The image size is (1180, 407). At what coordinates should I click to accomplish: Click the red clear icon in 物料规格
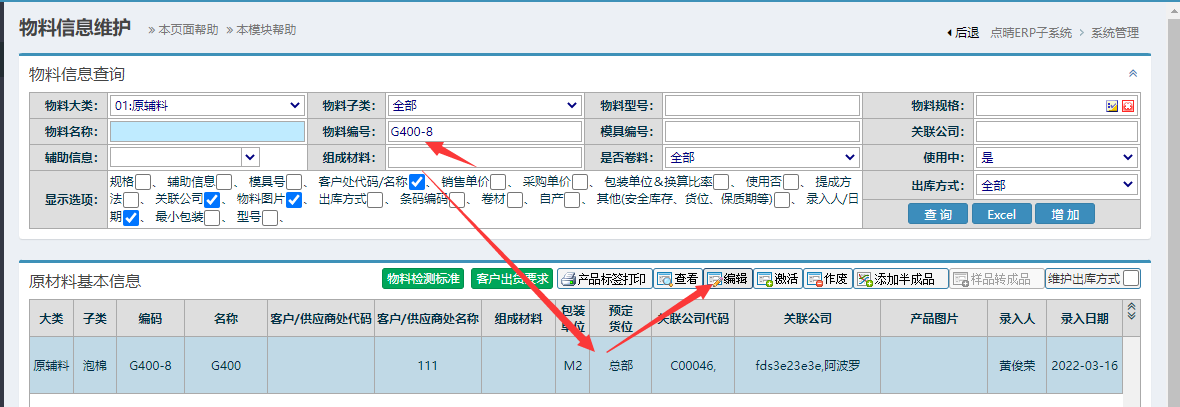1128,106
